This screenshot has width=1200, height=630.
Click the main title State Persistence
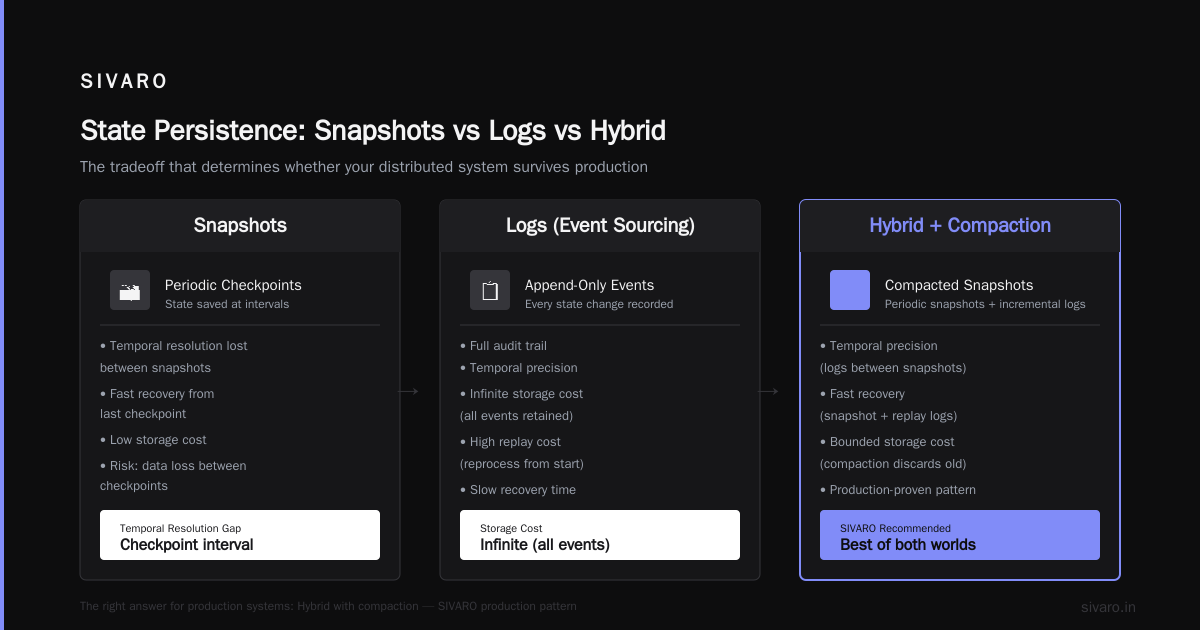373,131
